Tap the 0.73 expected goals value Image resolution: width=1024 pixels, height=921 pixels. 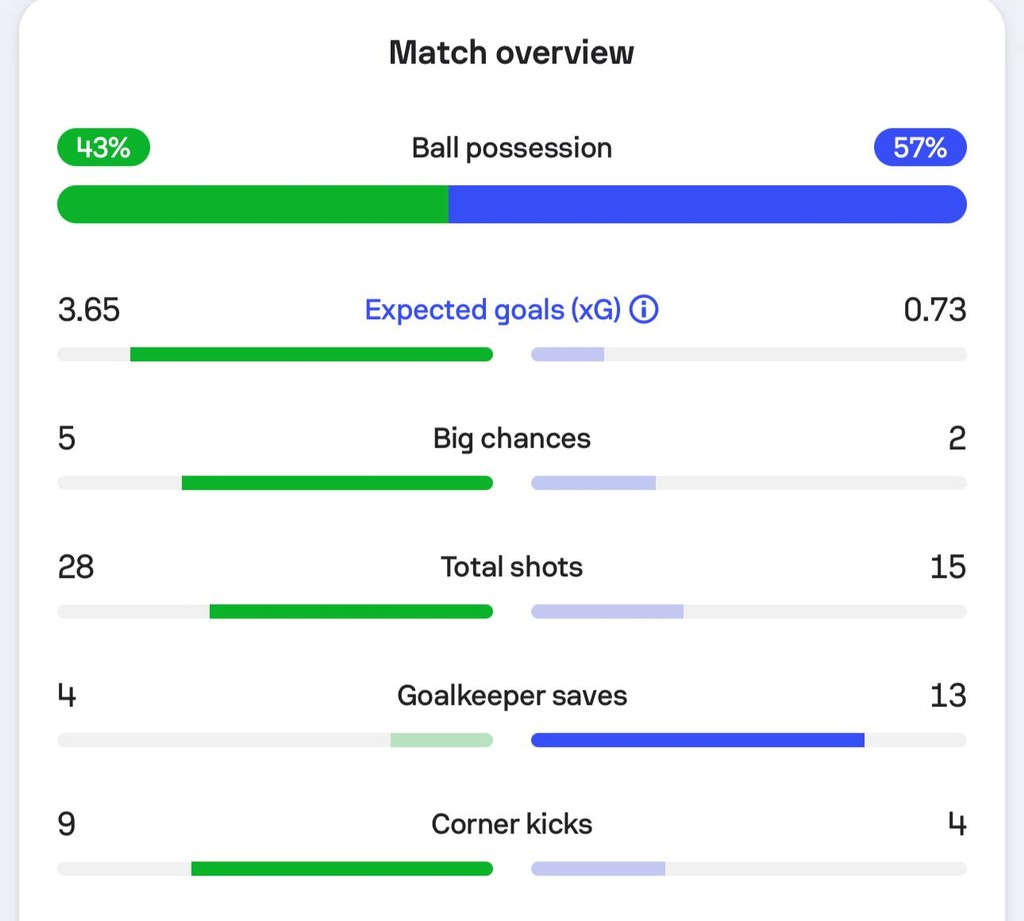click(935, 310)
